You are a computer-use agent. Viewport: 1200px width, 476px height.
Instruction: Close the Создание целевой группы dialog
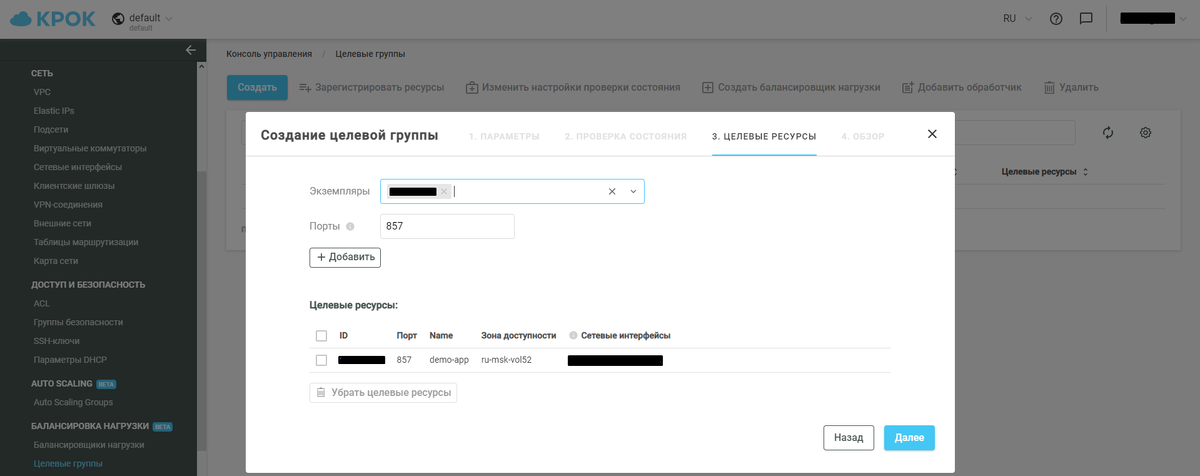click(932, 134)
